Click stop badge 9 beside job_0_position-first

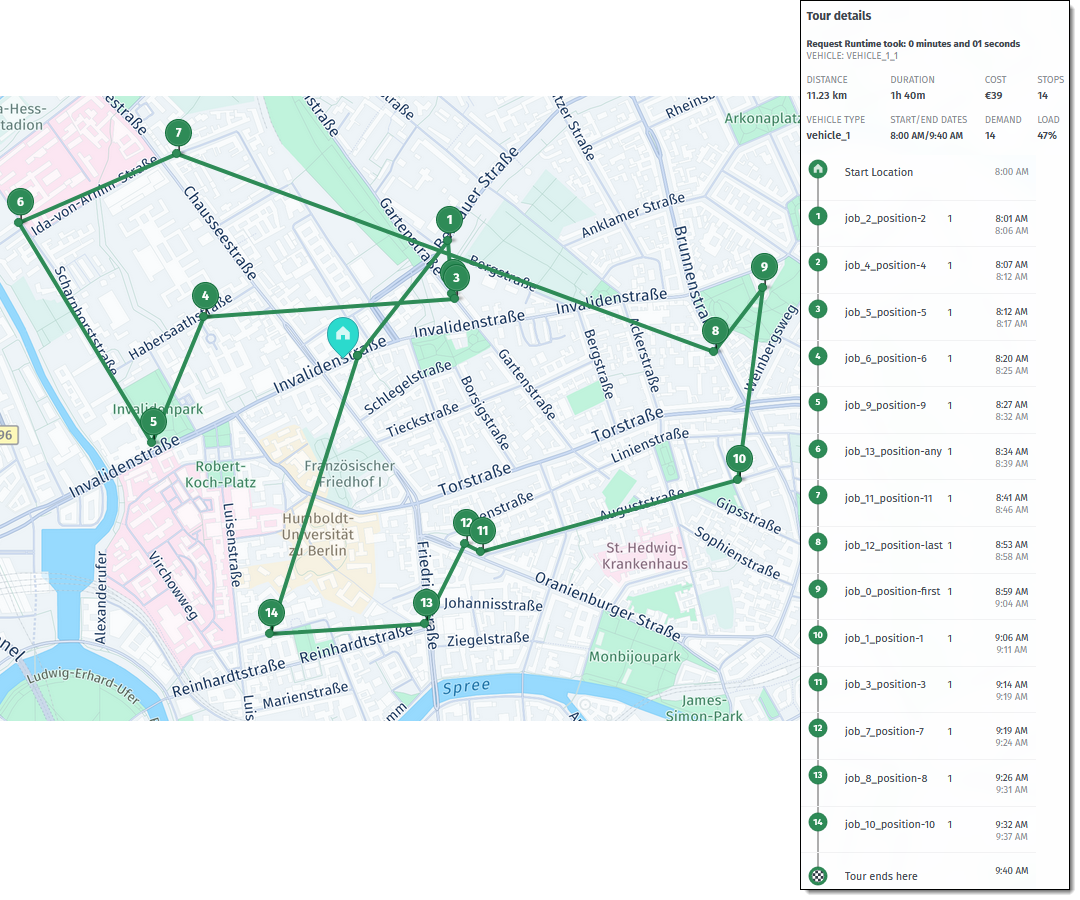[818, 590]
